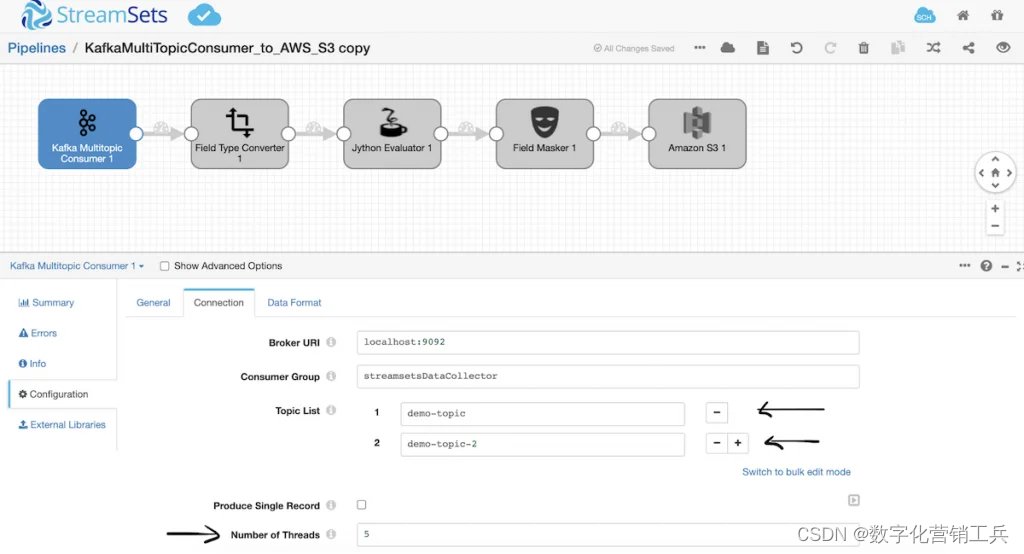1024x554 pixels.
Task: Go back to Pipelines breadcrumb
Action: point(37,48)
